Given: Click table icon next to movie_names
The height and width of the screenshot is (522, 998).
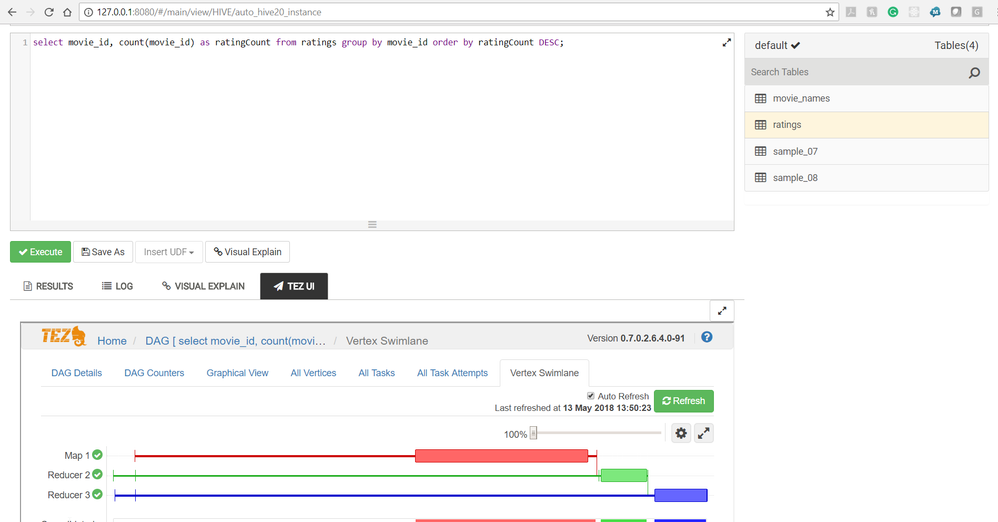Looking at the screenshot, I should [761, 99].
